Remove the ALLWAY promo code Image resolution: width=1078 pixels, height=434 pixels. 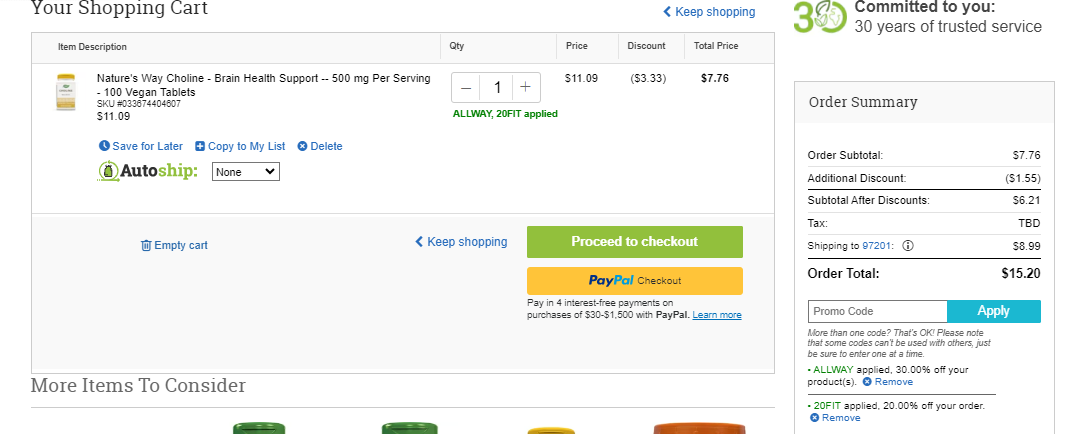(888, 382)
